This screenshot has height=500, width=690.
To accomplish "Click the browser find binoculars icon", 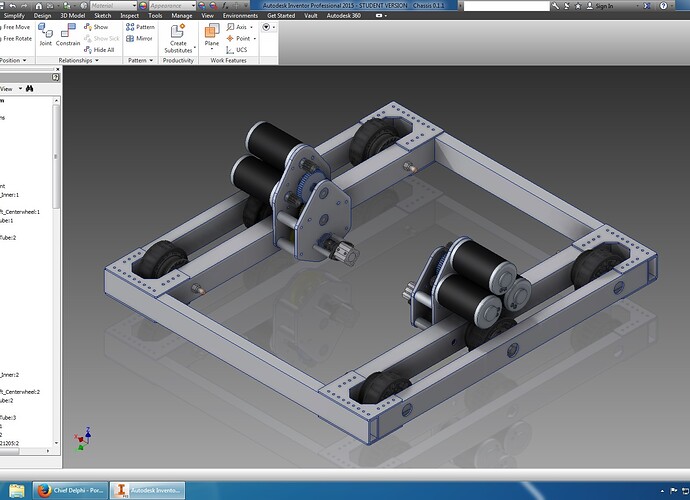I will click(x=29, y=88).
